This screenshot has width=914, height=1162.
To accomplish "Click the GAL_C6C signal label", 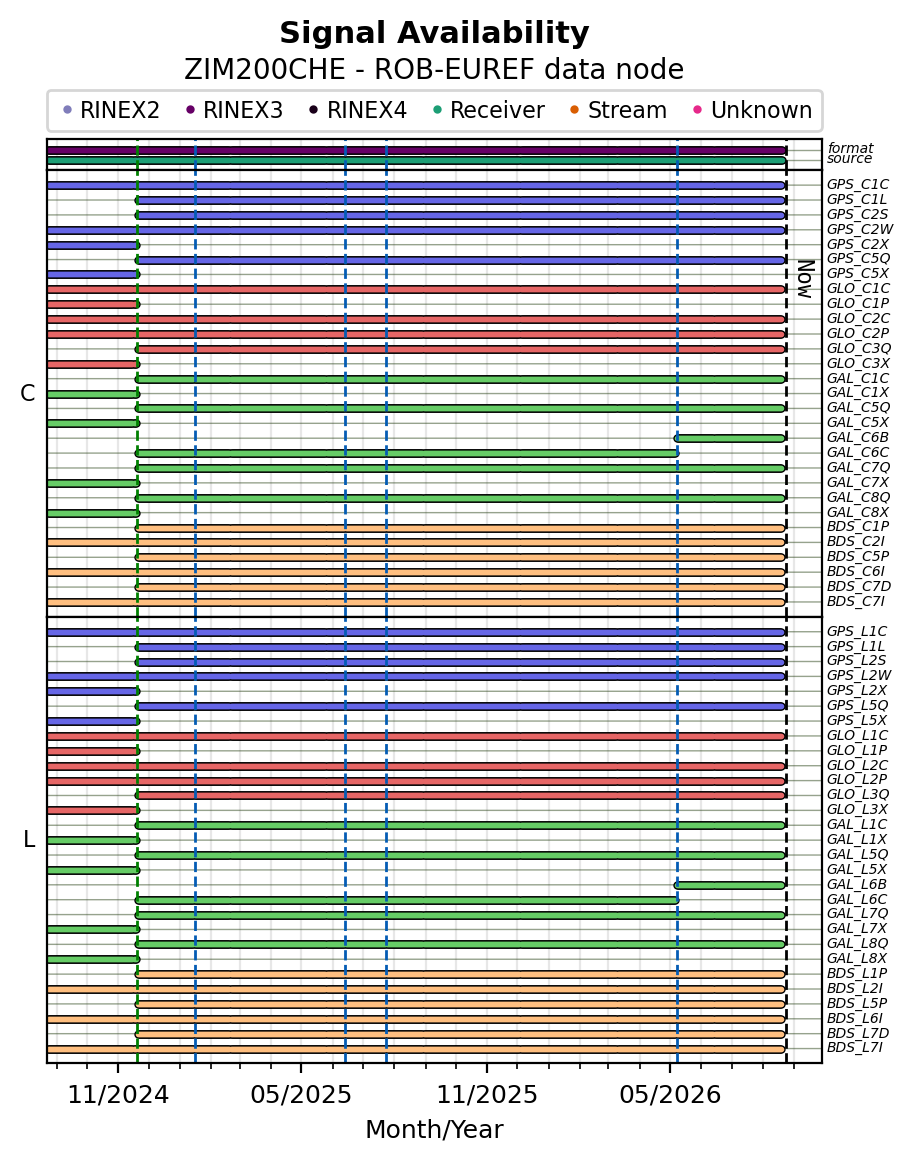I will click(858, 452).
